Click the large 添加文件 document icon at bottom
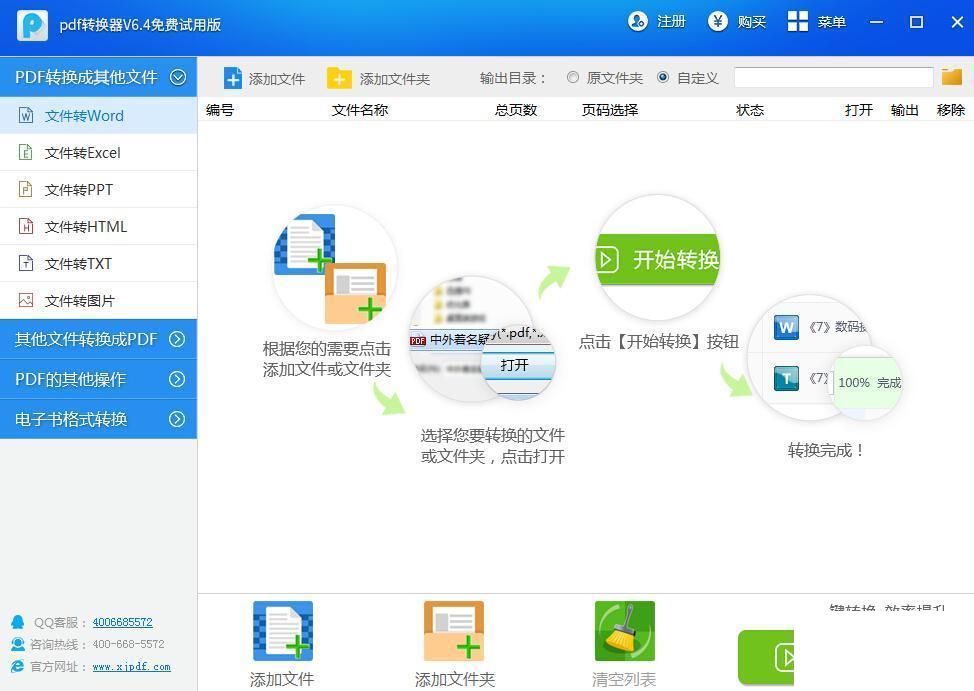 283,631
